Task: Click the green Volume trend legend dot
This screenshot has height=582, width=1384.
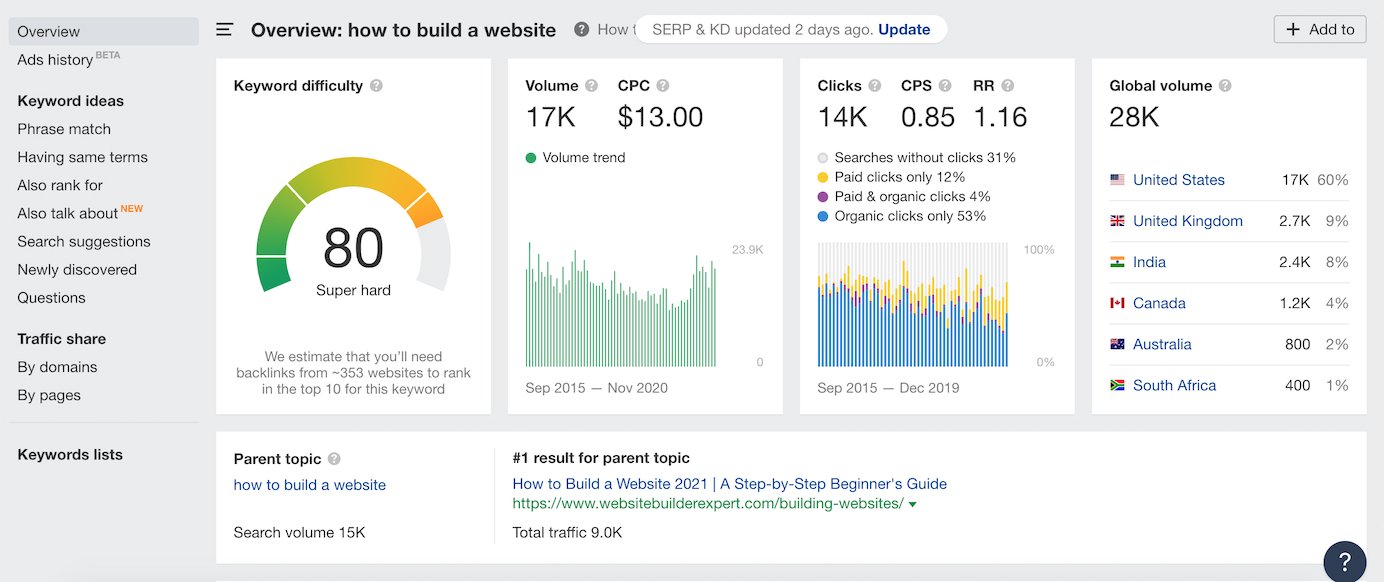Action: pos(531,158)
